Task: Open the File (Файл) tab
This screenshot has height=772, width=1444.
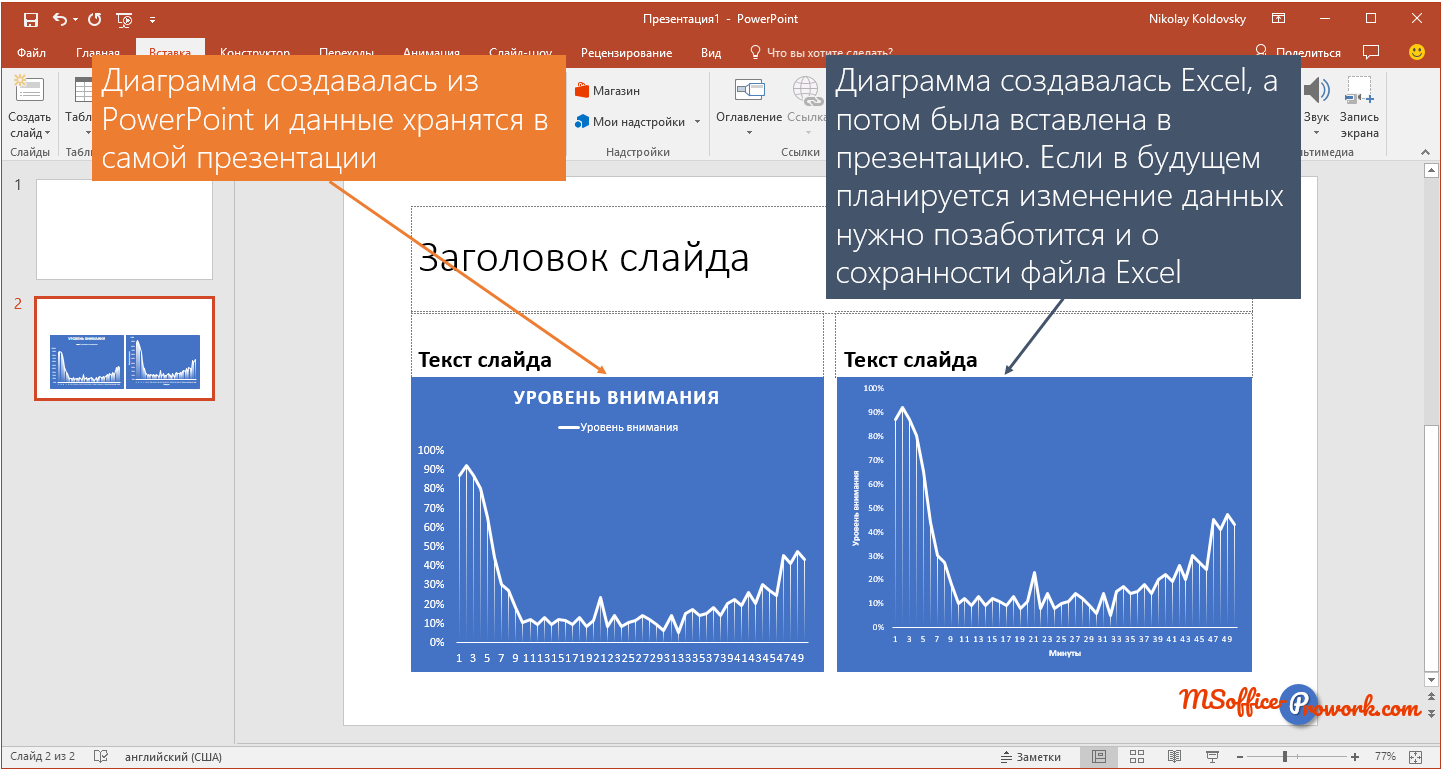Action: 31,53
